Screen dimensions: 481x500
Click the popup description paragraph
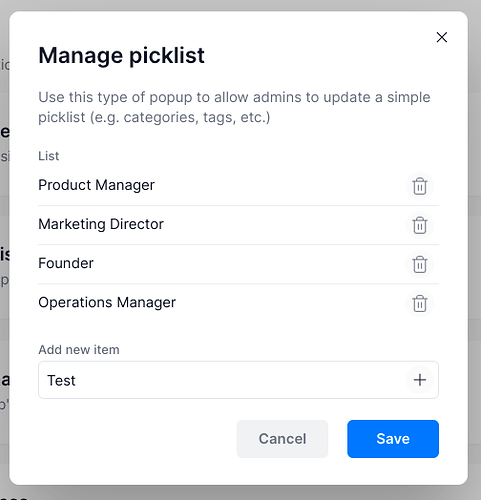tap(234, 107)
